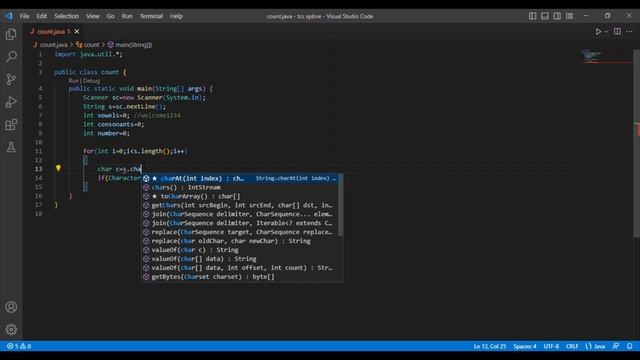Open the Explorer view in activity bar

coord(11,34)
